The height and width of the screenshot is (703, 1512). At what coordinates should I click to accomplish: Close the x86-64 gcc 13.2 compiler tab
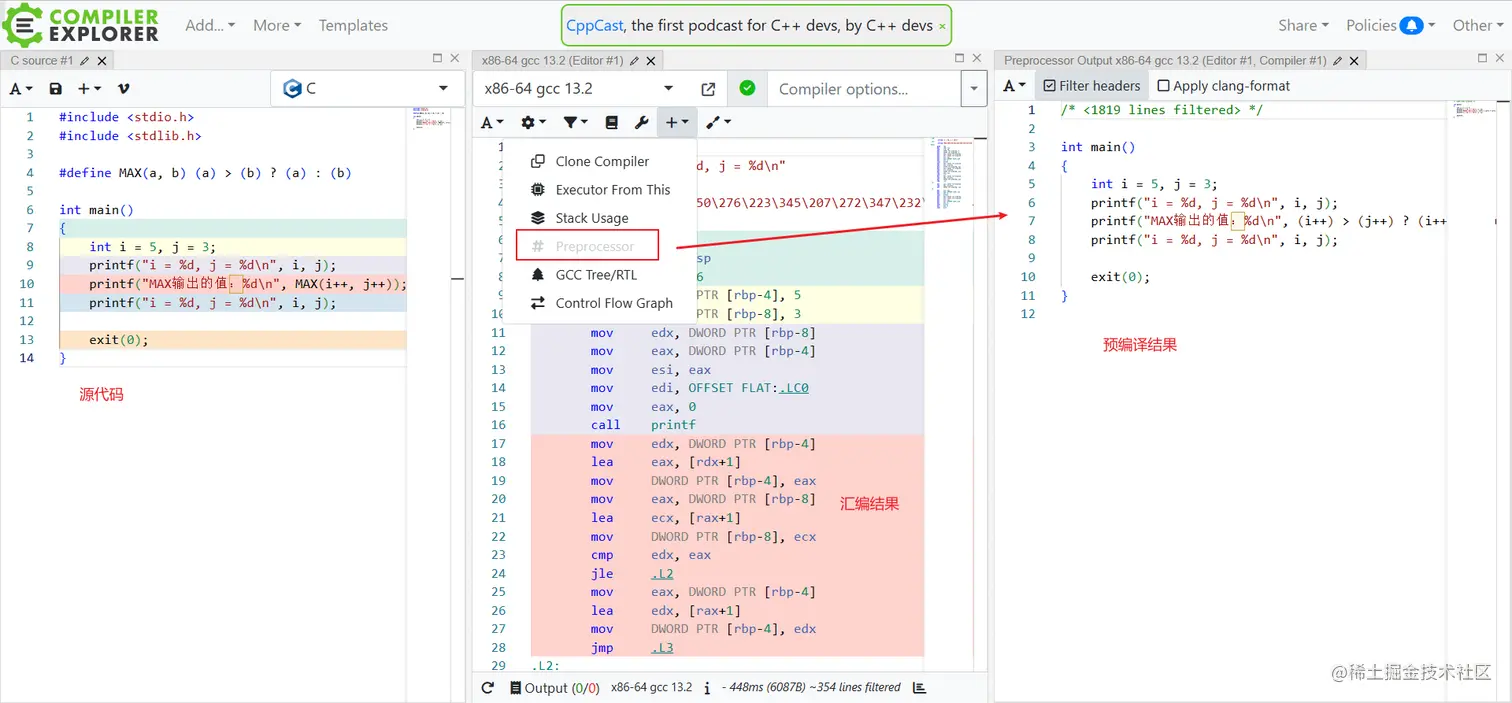point(651,61)
